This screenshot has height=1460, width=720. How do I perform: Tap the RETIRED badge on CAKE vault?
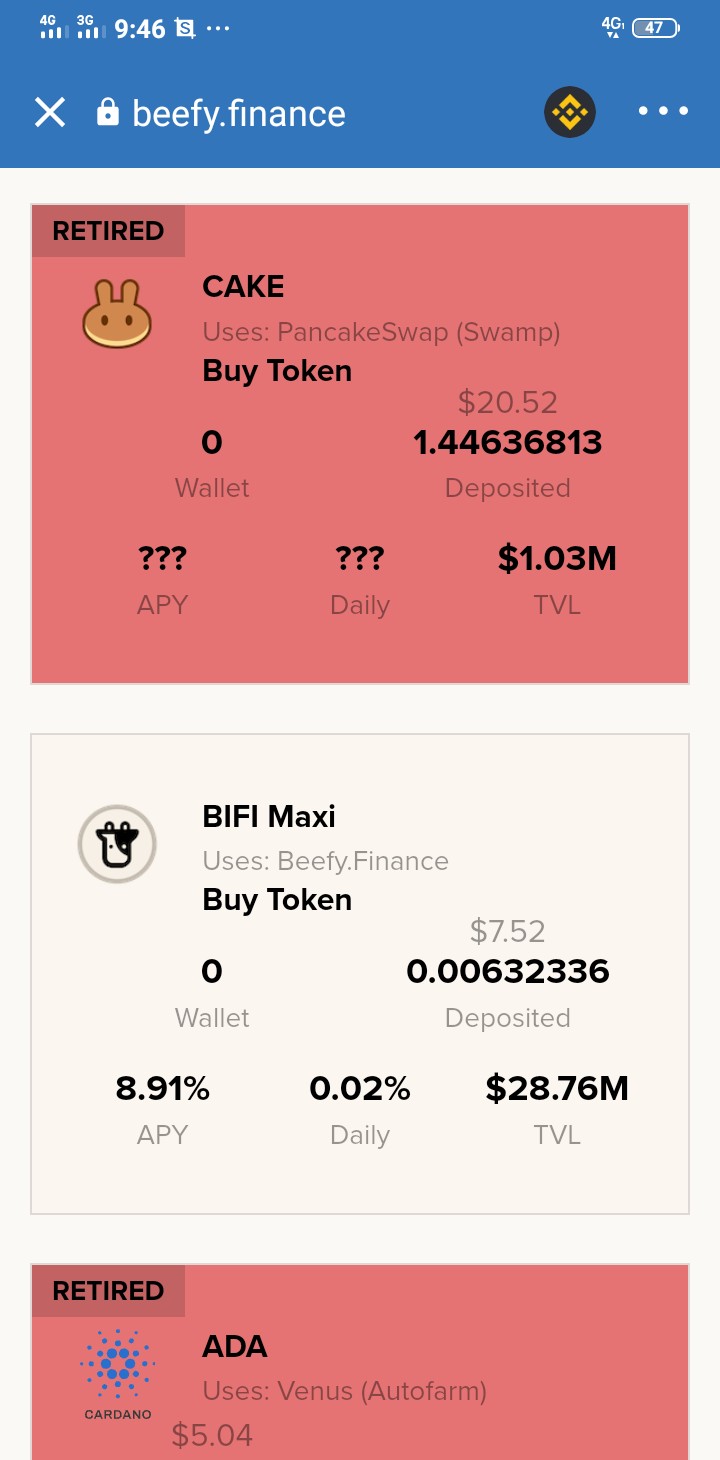pos(108,231)
